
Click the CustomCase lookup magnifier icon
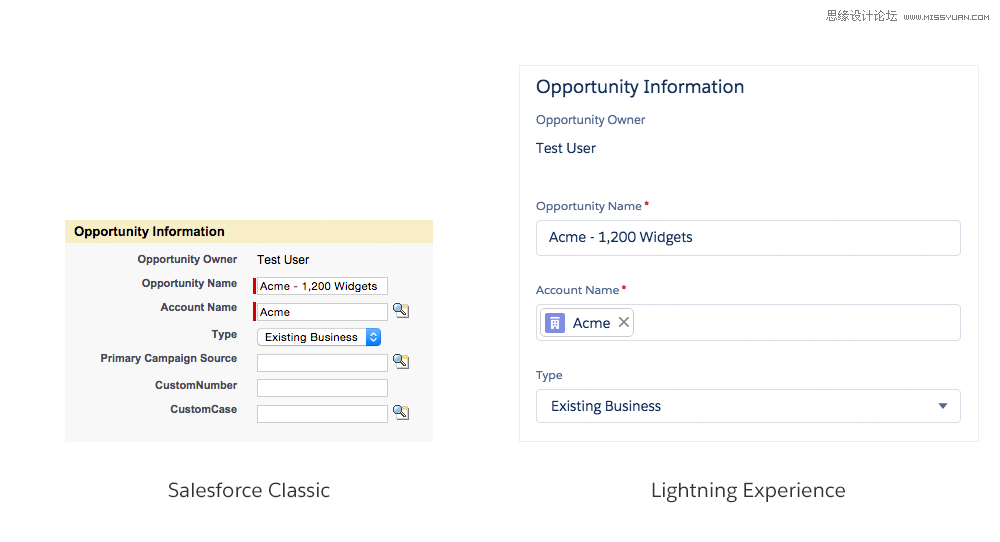coord(401,413)
